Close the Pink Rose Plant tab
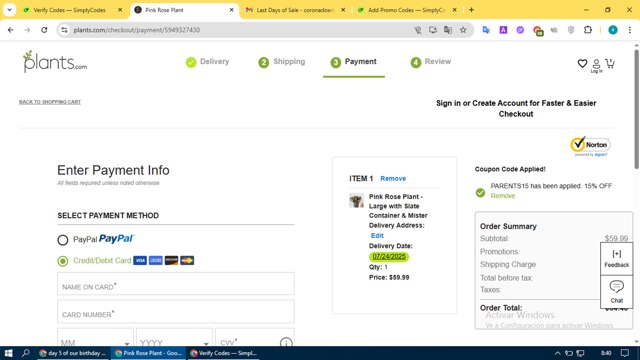 click(231, 10)
